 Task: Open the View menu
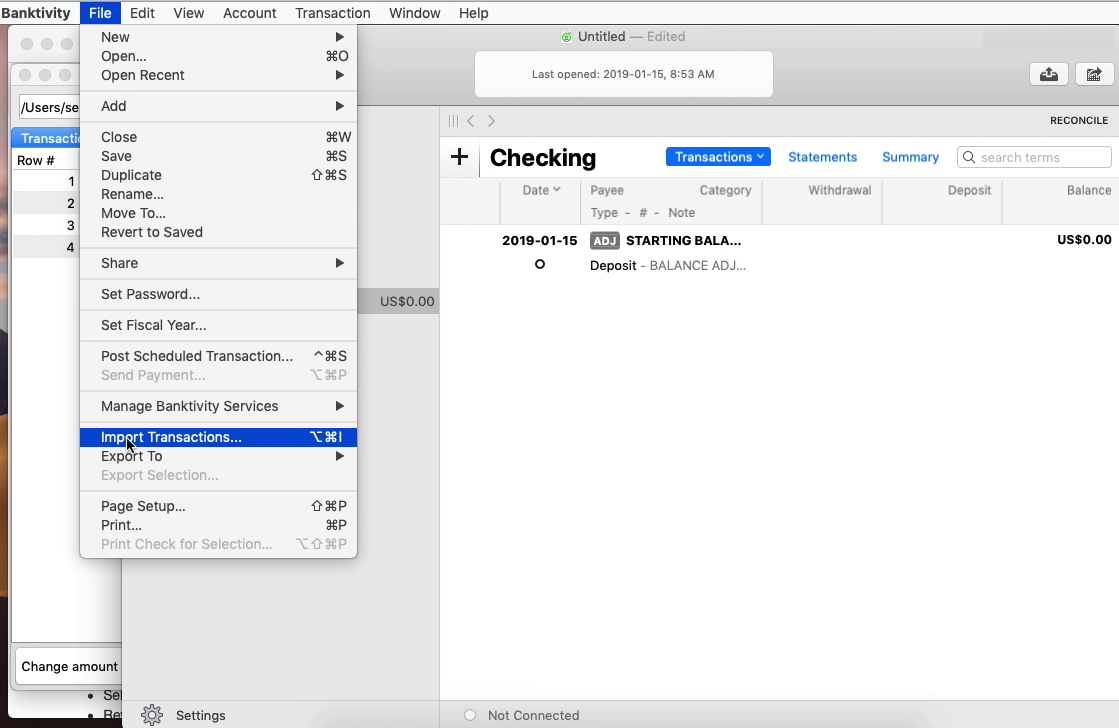point(188,13)
